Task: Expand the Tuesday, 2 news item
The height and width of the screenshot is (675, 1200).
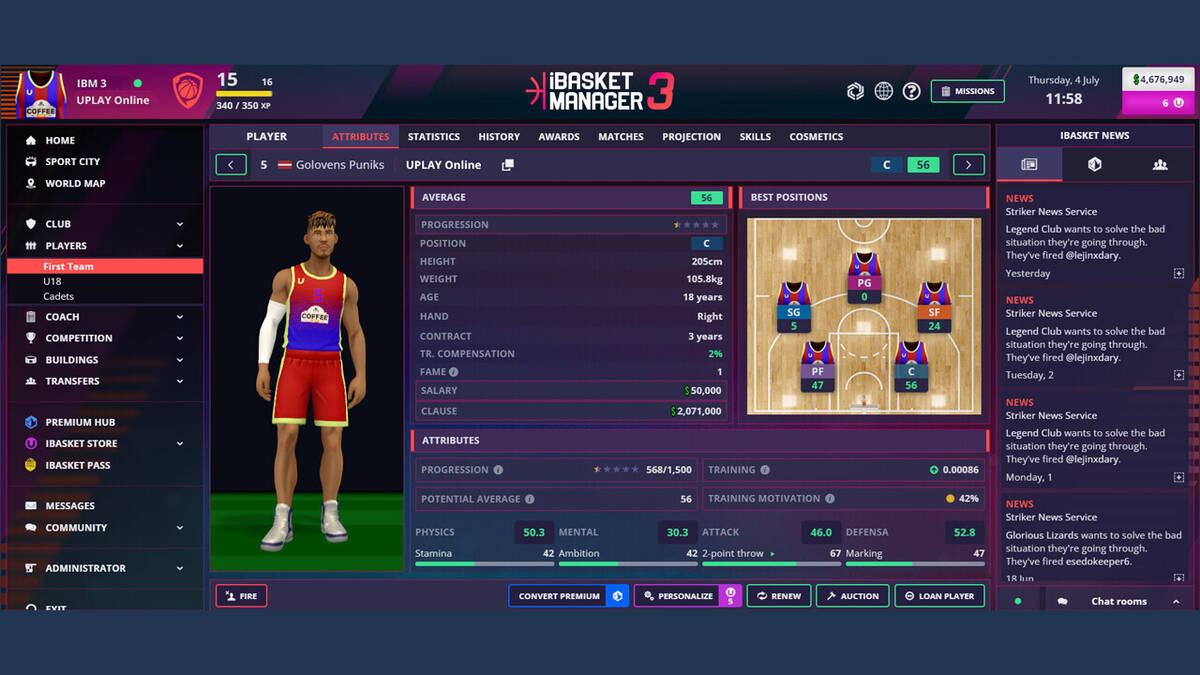Action: [x=1179, y=375]
